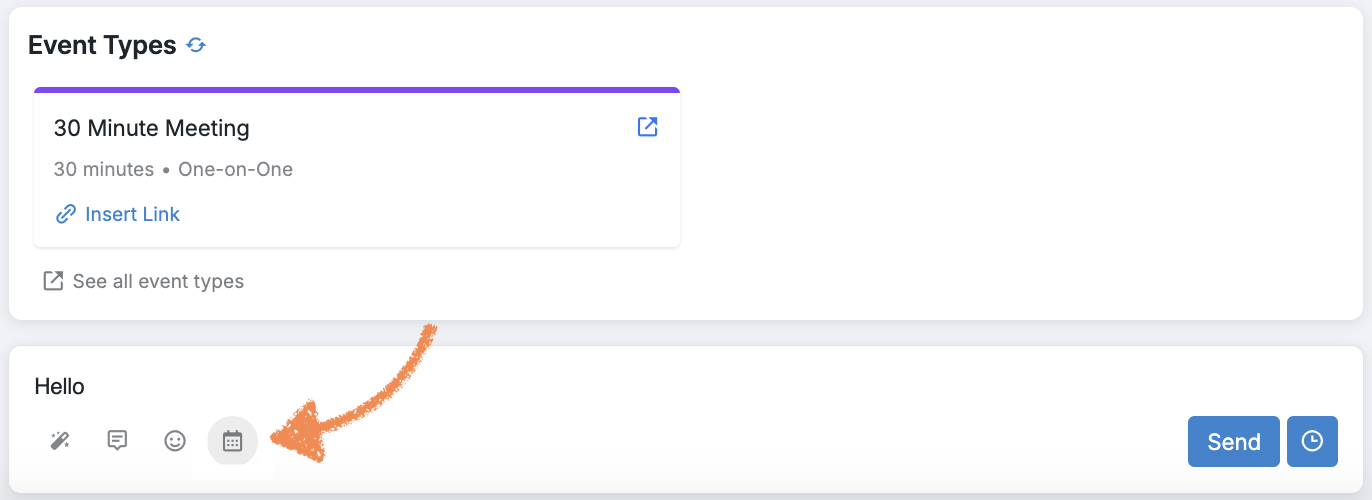Click the refresh icon beside Event Types
Viewport: 1372px width, 500px height.
(197, 45)
